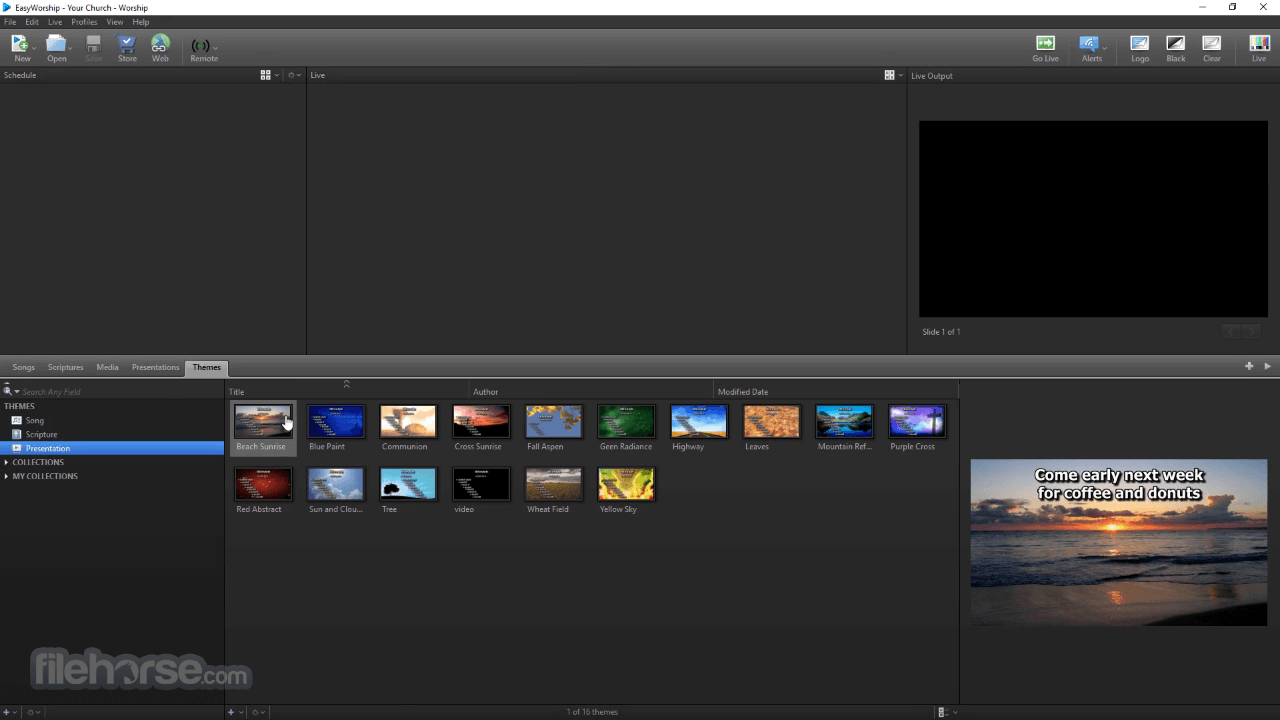1280x720 pixels.
Task: Select the Fall Aspen theme
Action: click(554, 421)
